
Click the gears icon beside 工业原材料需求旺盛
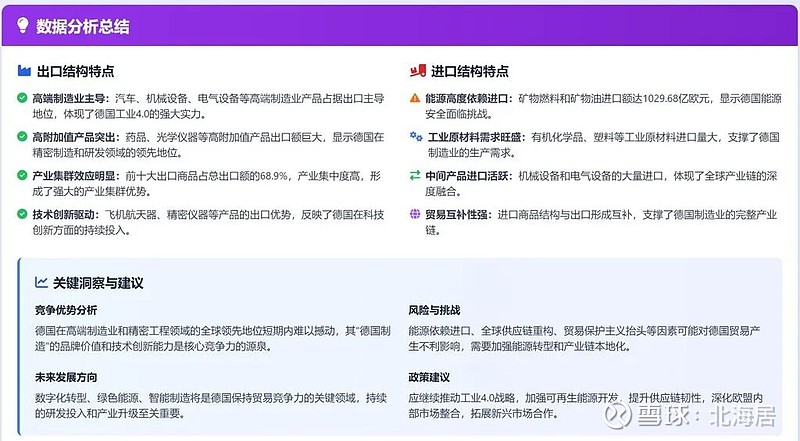click(x=416, y=136)
